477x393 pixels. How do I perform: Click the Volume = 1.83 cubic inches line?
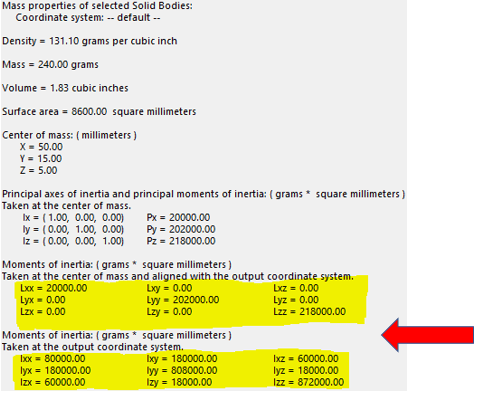(65, 88)
